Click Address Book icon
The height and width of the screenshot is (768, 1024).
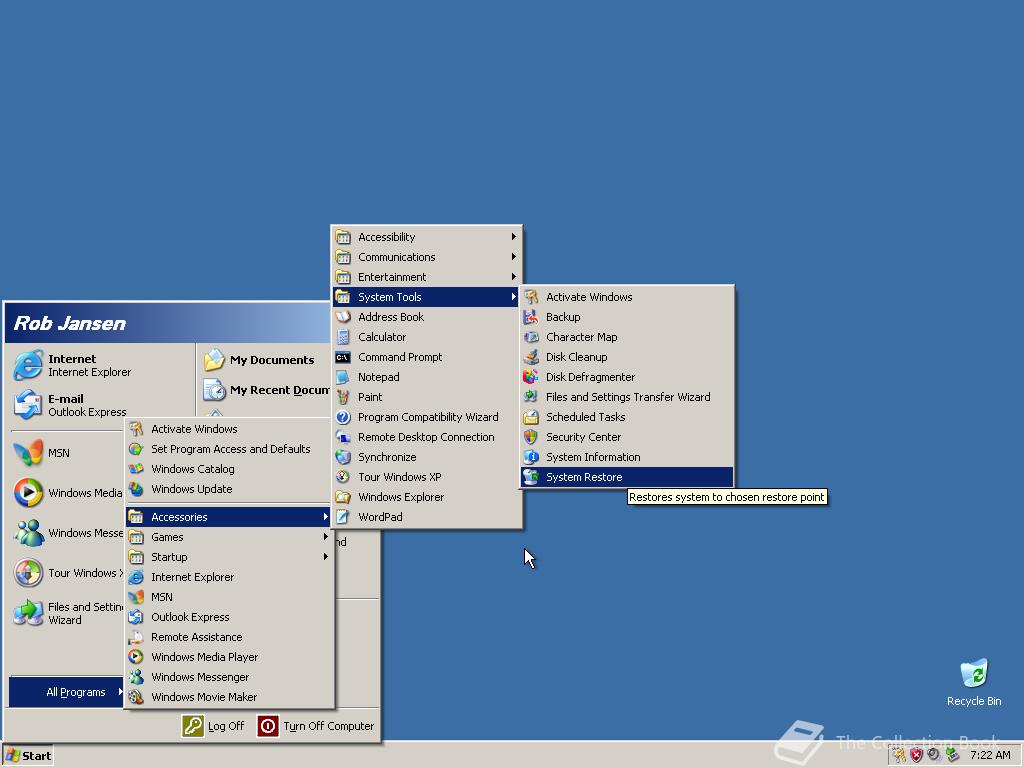344,317
